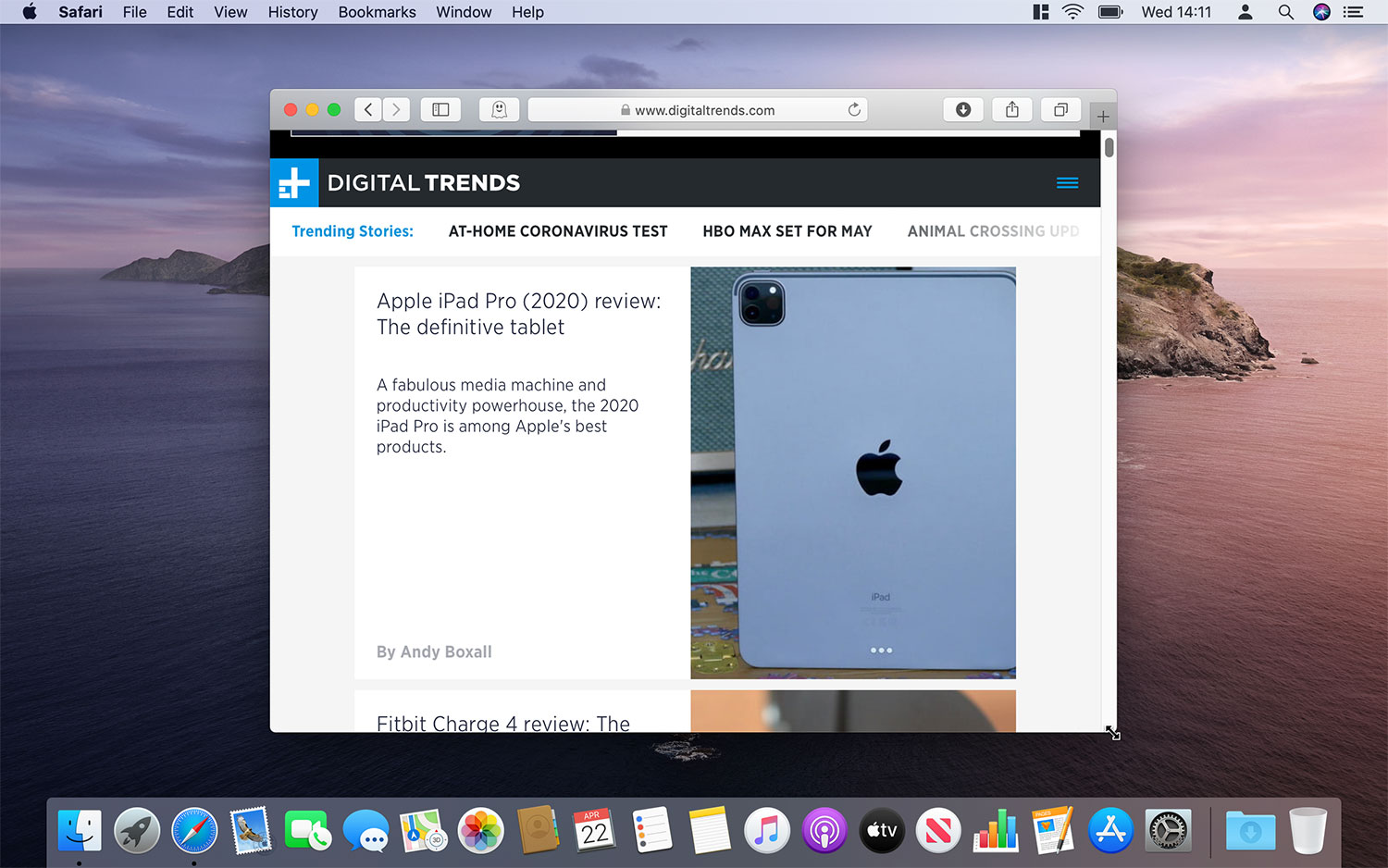The width and height of the screenshot is (1388, 868).
Task: Open AT-HOME CORONAVIRUS TEST trending story
Action: point(557,231)
